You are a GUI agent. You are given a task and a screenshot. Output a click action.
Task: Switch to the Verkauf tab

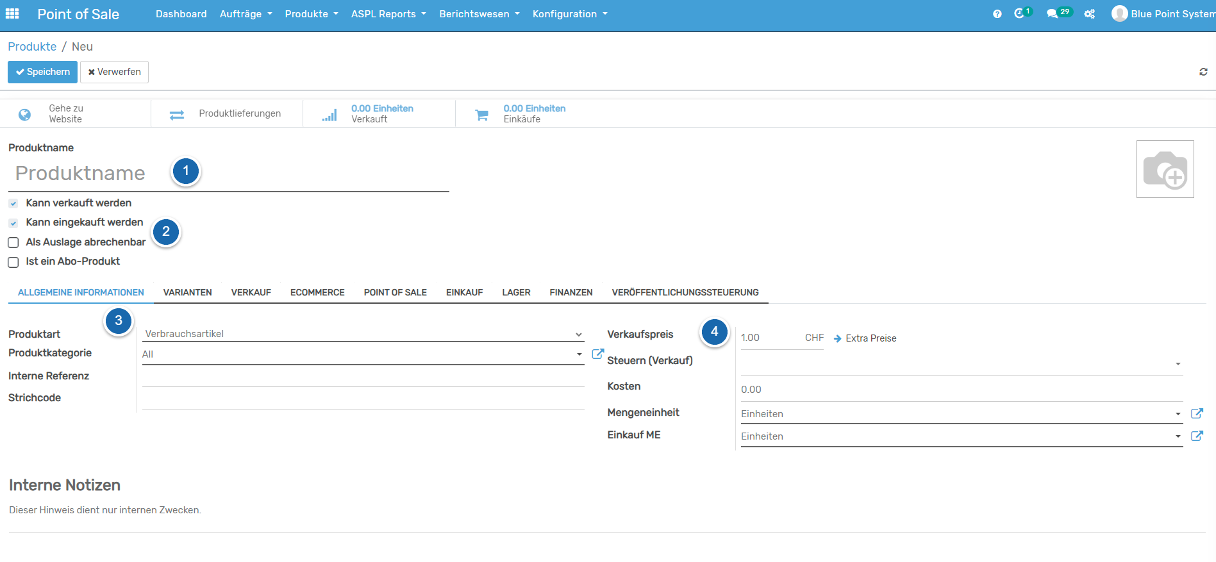point(251,292)
